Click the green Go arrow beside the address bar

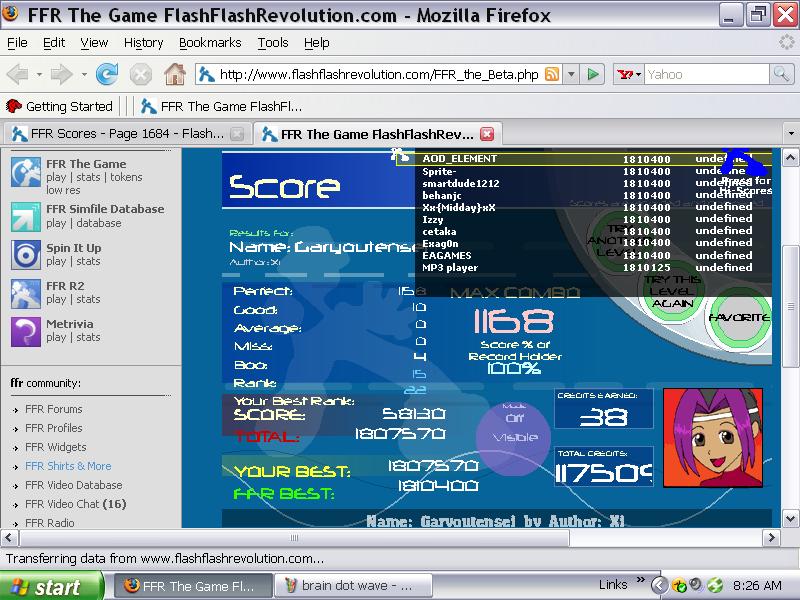click(592, 74)
